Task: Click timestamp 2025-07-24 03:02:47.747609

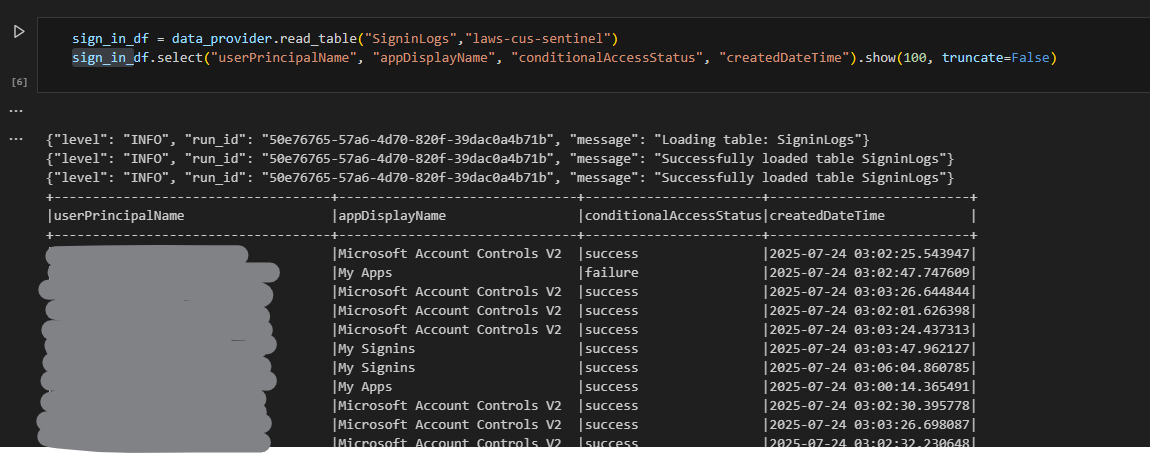Action: [867, 272]
